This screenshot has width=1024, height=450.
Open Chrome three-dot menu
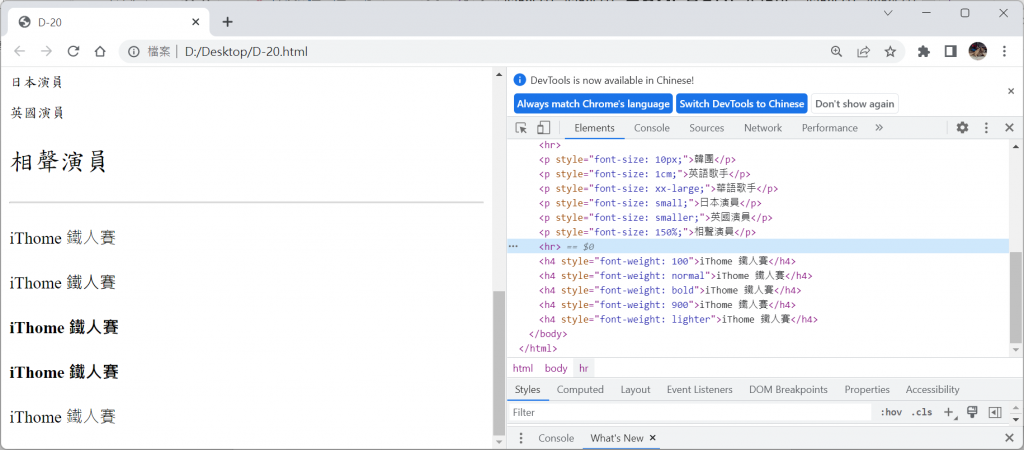pyautogui.click(x=1004, y=52)
